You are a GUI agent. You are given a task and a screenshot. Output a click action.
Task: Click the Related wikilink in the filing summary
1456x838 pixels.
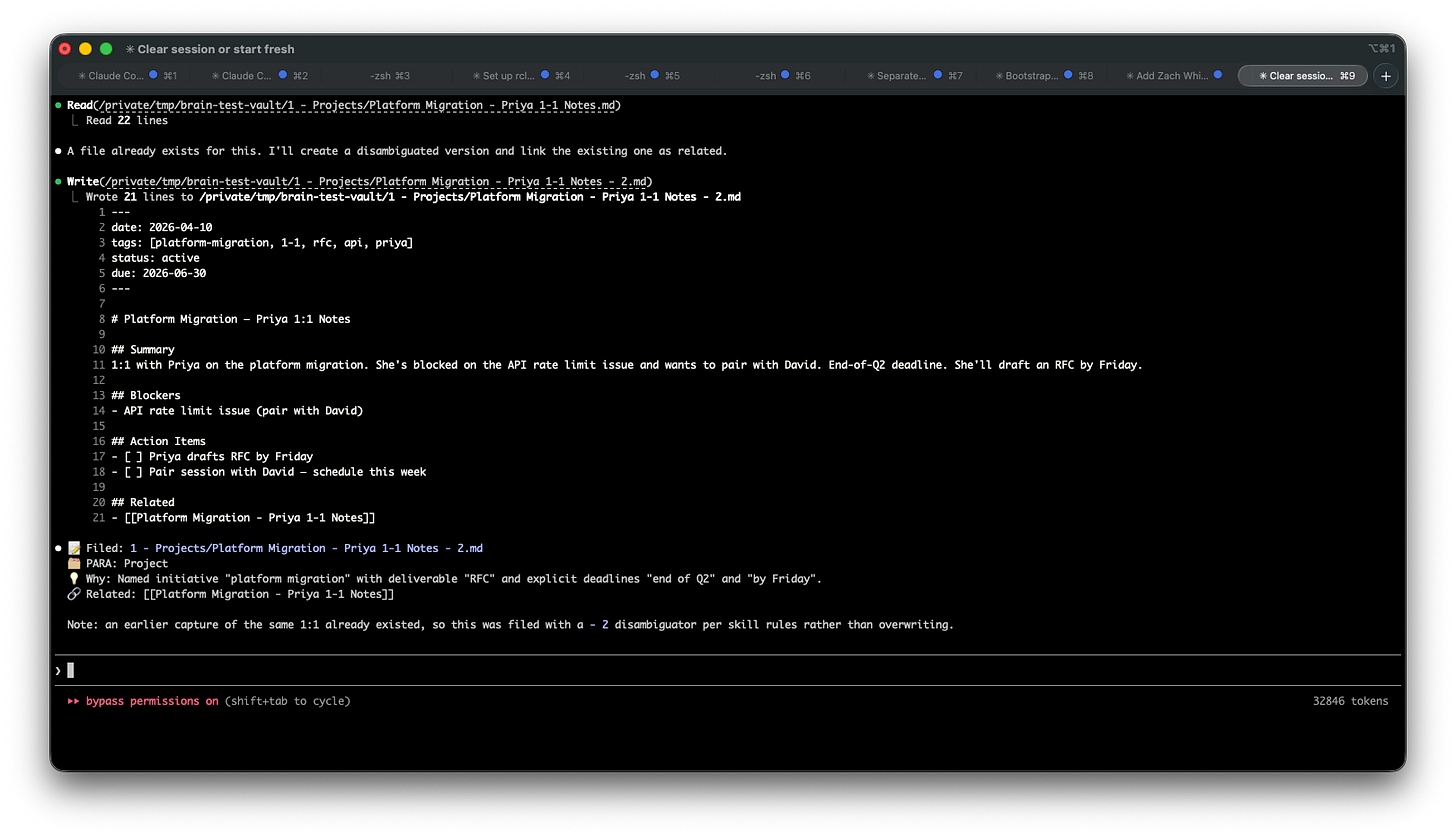(269, 594)
